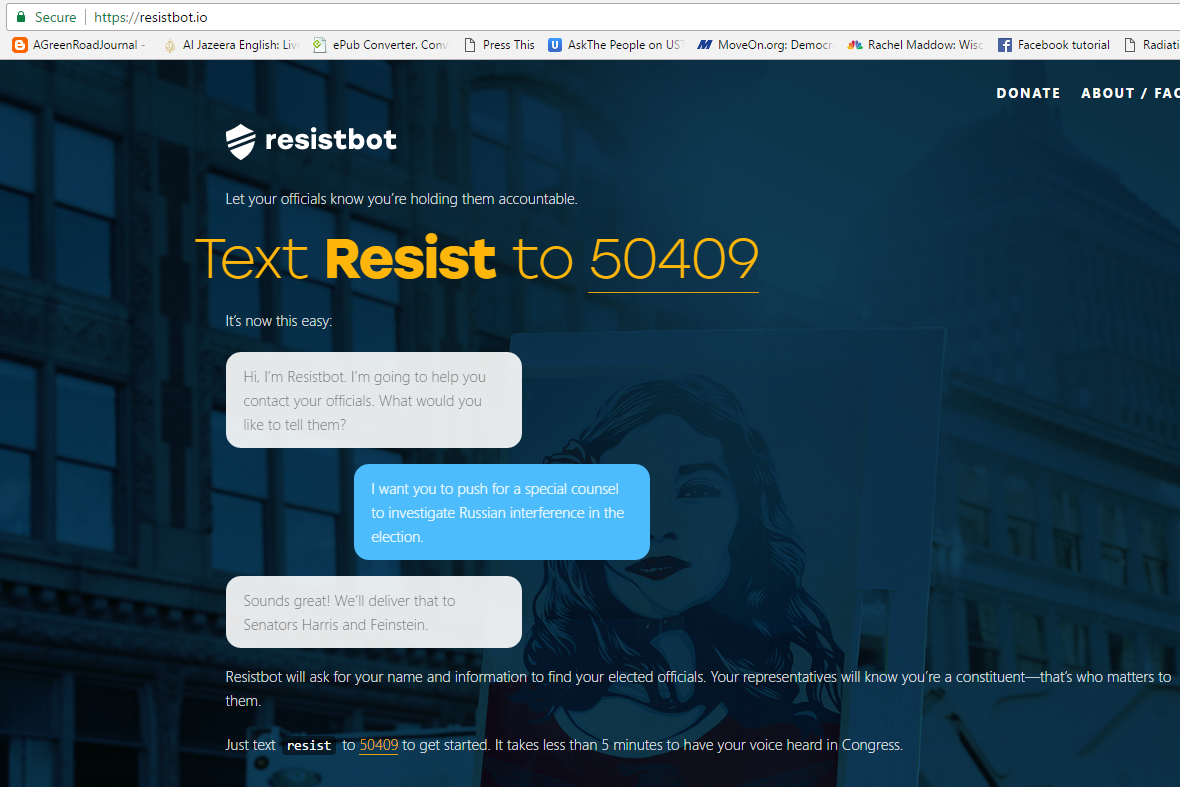The width and height of the screenshot is (1180, 787).
Task: Click the resistbot wordmark text
Action: (330, 139)
